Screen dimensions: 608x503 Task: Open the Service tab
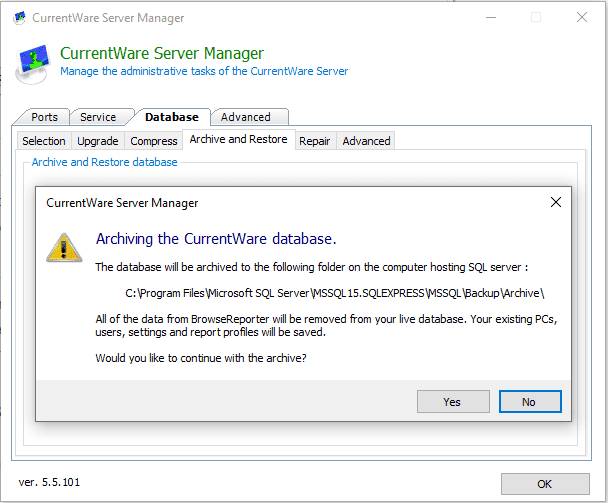point(98,117)
